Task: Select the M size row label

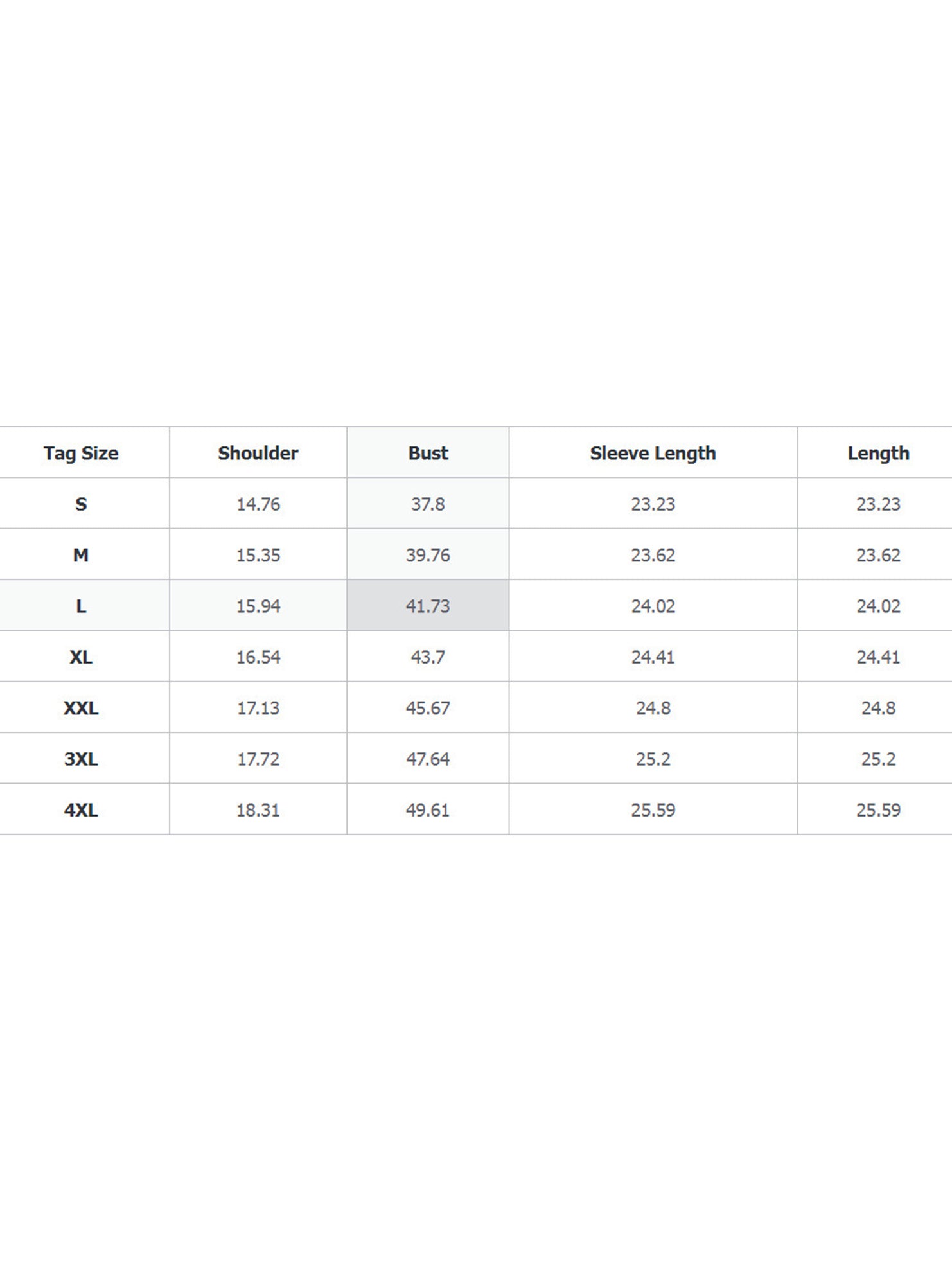Action: pyautogui.click(x=81, y=554)
